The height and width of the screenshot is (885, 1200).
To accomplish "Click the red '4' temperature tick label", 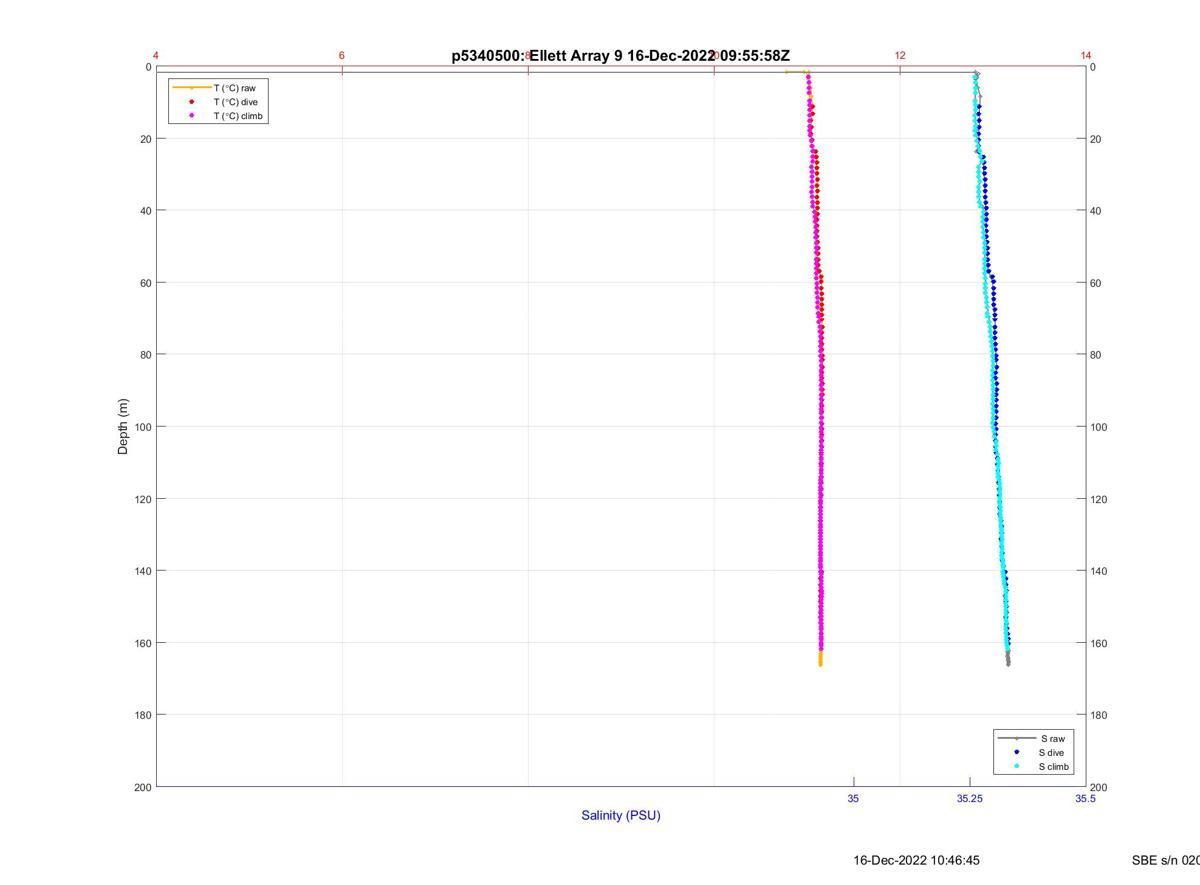I will 156,56.
